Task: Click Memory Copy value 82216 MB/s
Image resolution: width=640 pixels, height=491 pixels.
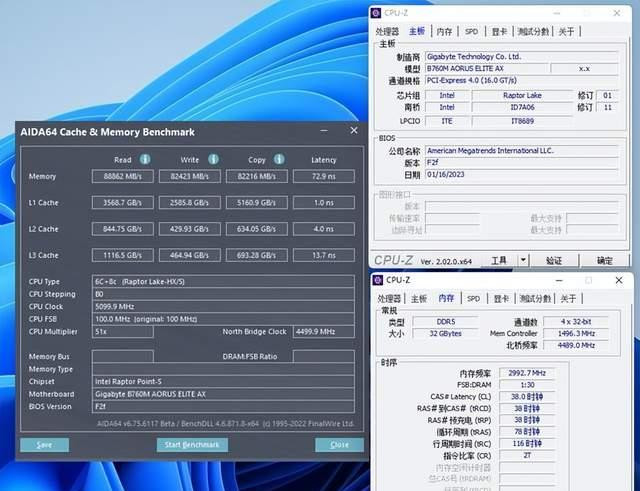Action: tap(257, 176)
